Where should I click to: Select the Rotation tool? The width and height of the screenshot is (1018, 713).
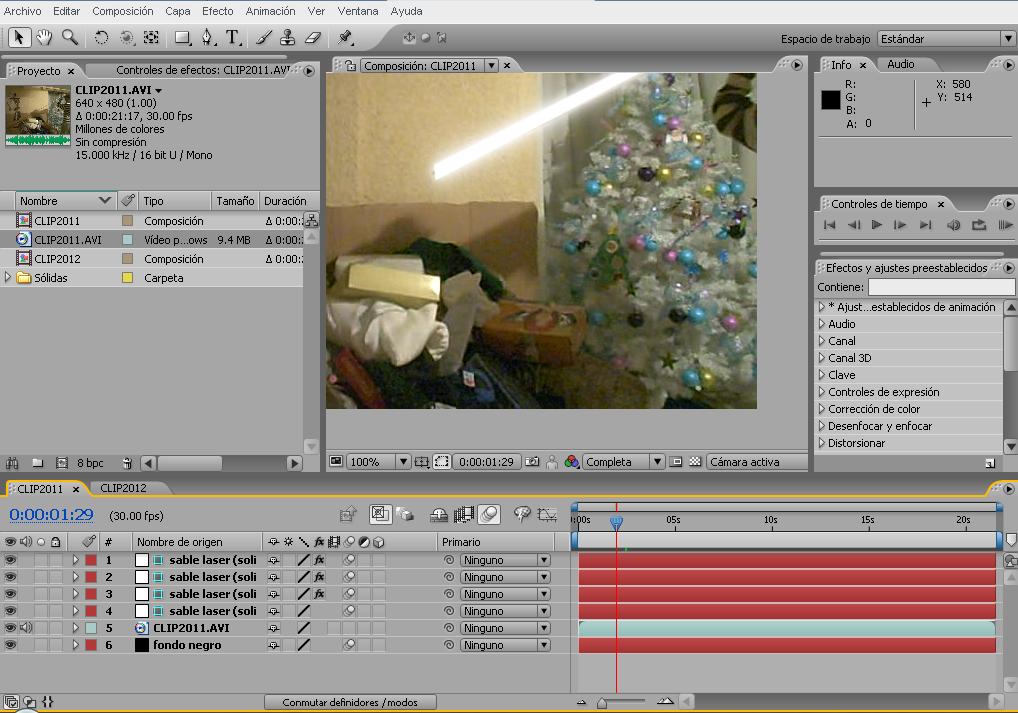[101, 38]
